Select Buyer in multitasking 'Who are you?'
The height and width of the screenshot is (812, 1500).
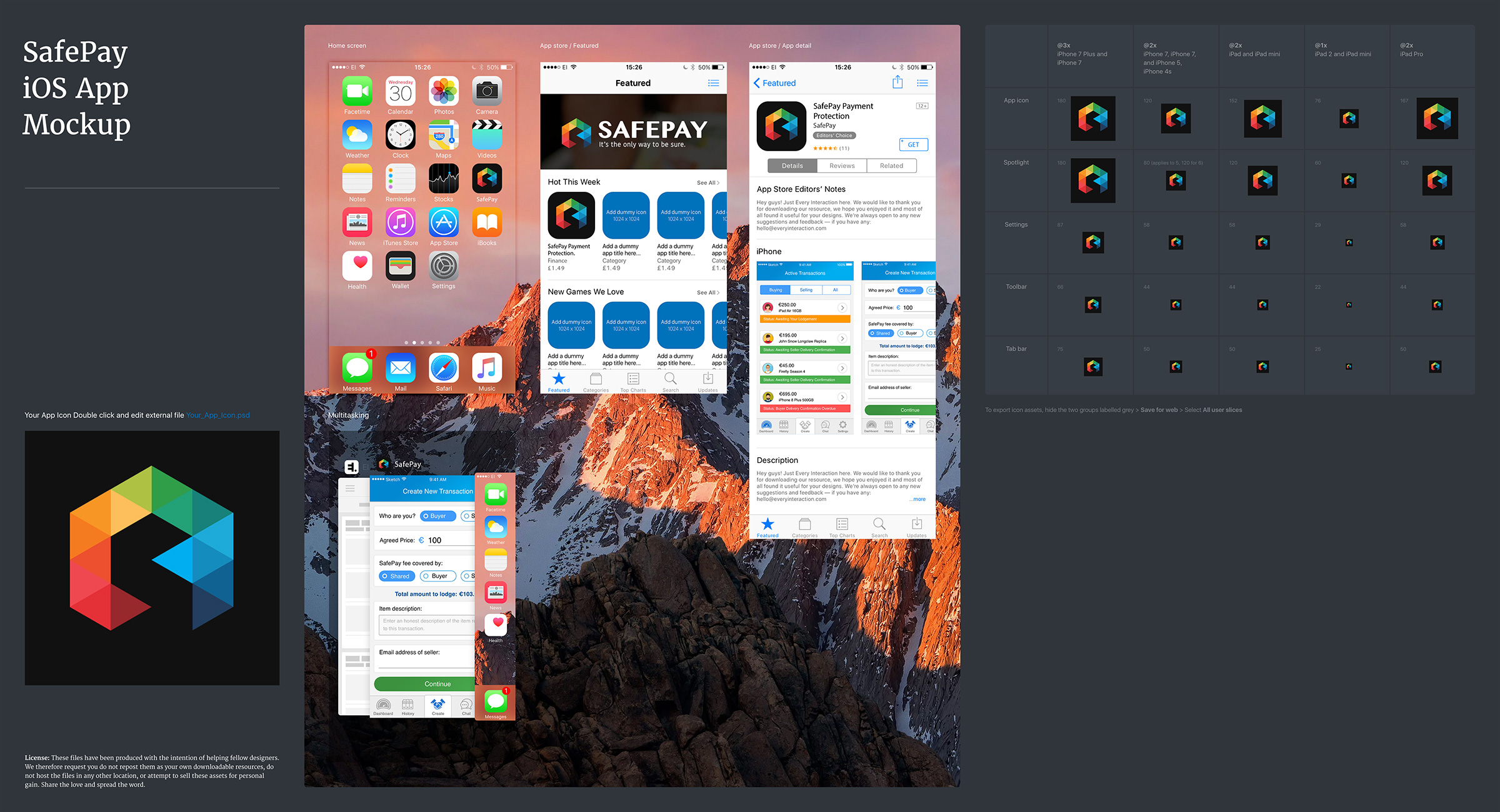coord(437,516)
